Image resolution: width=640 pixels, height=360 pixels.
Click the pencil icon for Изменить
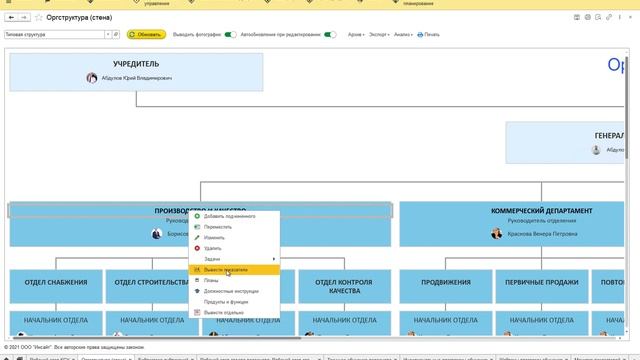(197, 238)
